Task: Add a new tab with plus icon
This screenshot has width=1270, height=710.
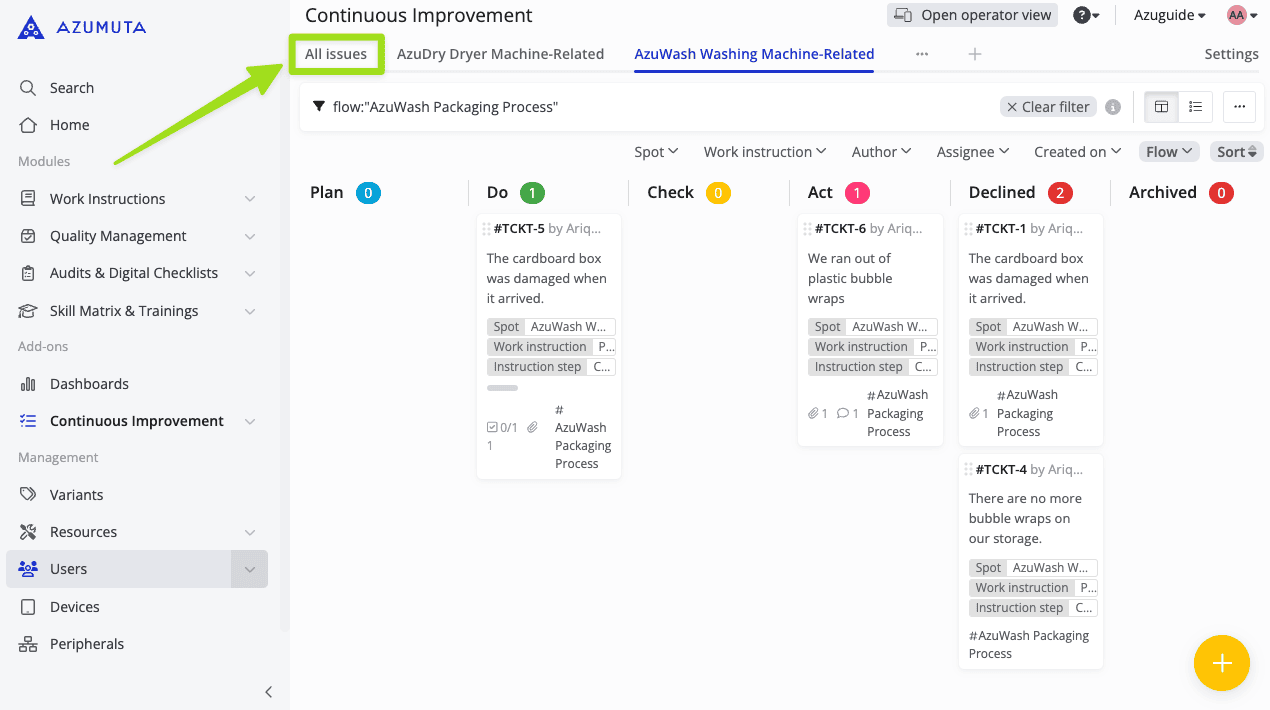Action: [975, 54]
